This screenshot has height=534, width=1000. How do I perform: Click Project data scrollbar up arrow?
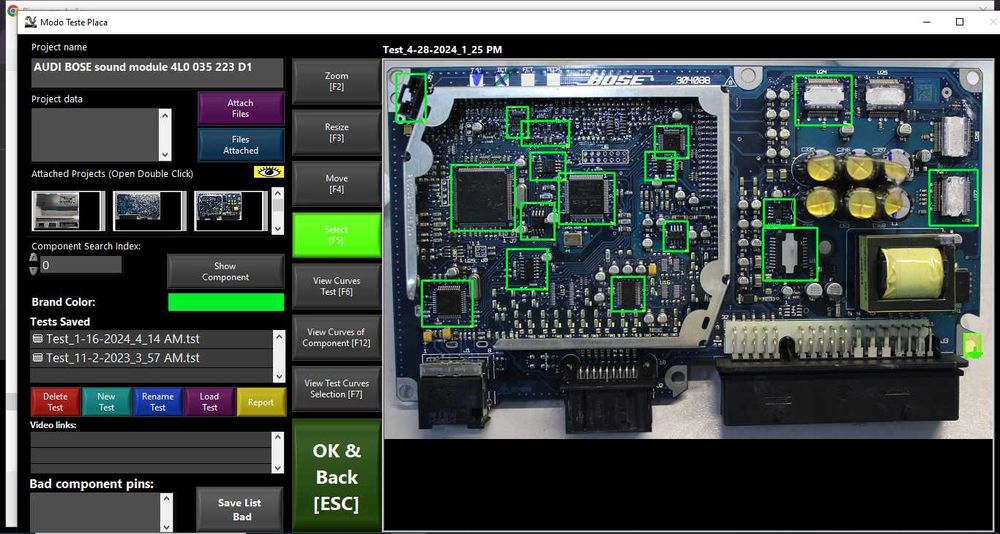click(x=165, y=115)
